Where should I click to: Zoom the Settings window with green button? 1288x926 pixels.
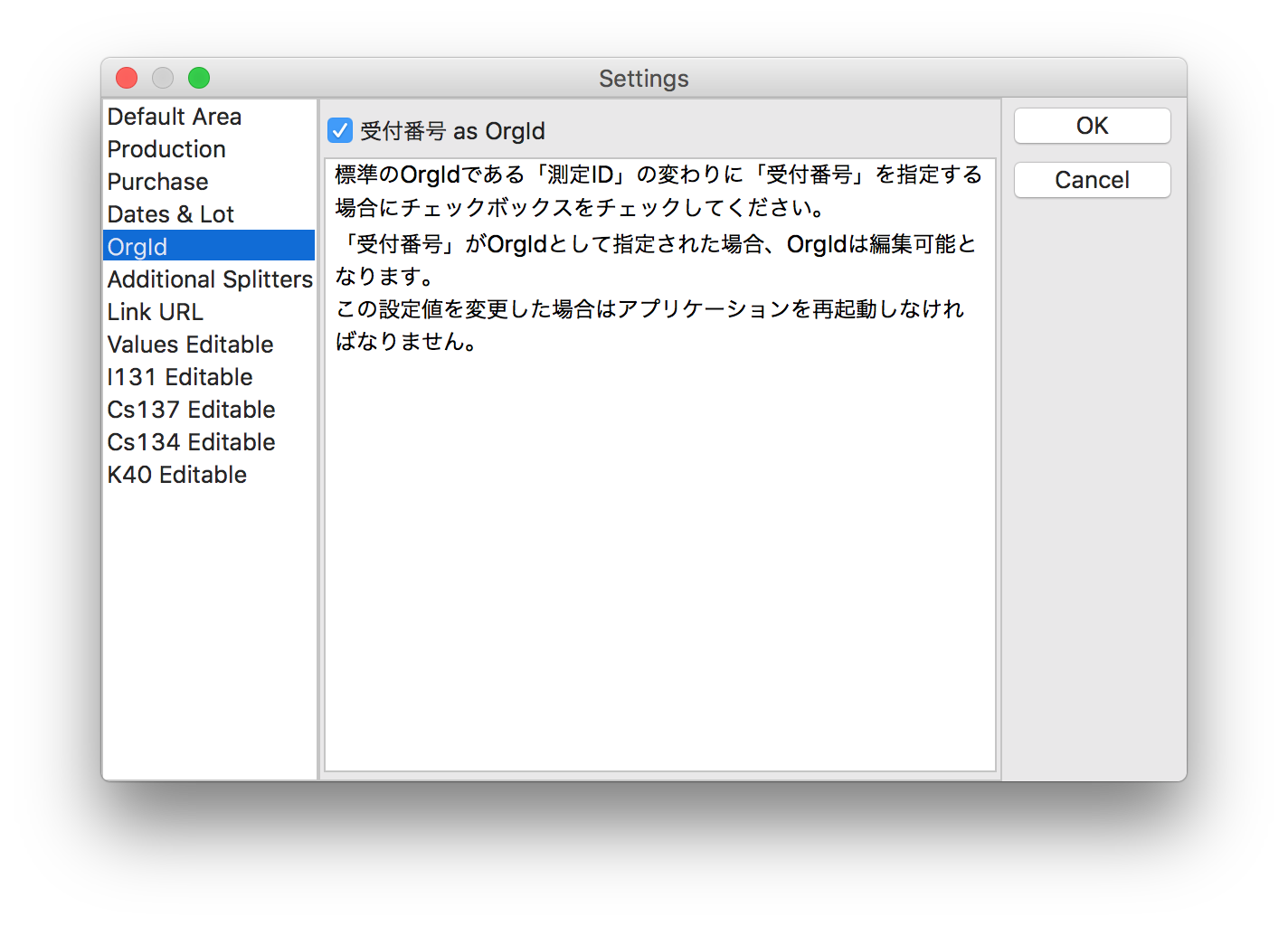tap(199, 78)
